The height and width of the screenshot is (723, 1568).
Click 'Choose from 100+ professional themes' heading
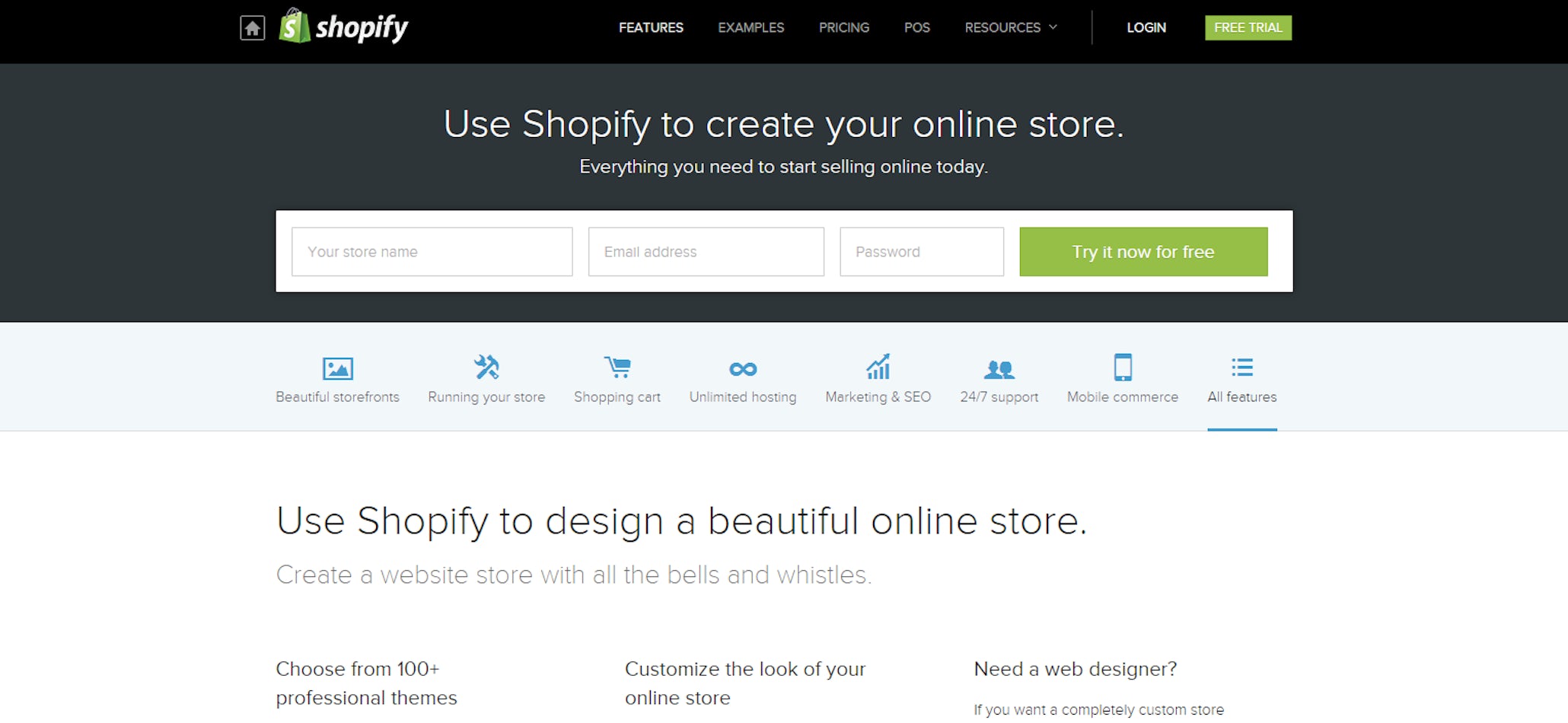click(x=366, y=683)
